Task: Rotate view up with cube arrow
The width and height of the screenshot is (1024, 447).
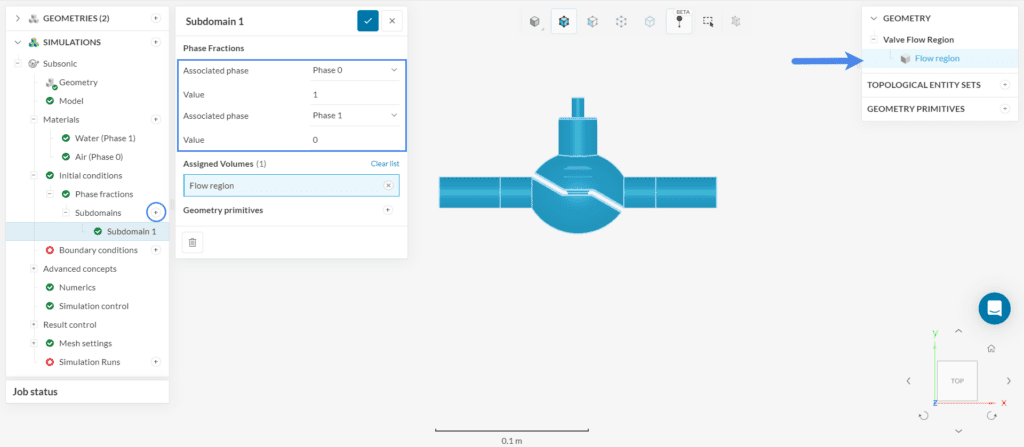Action: (x=958, y=331)
